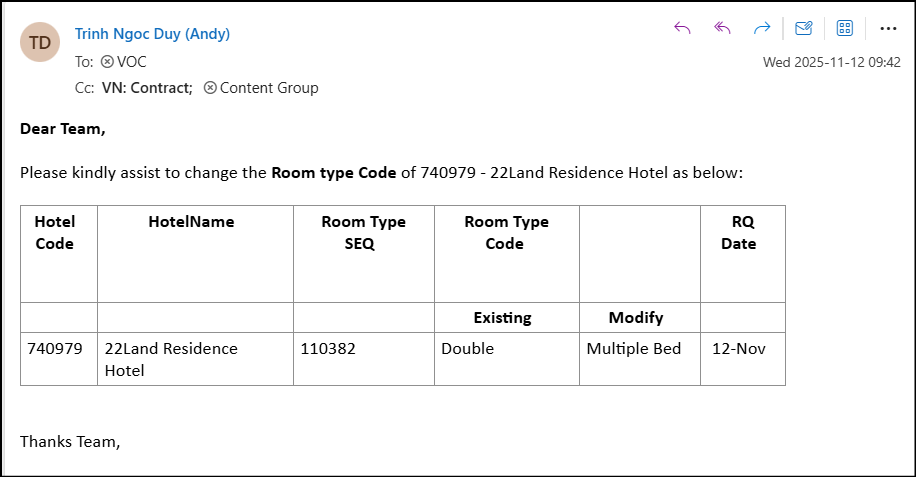The height and width of the screenshot is (477, 916).
Task: Forward this email message
Action: pos(762,28)
